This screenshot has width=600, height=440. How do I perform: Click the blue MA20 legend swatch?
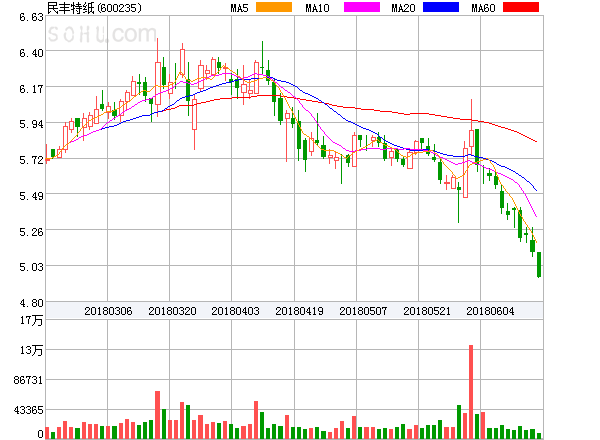coord(441,8)
